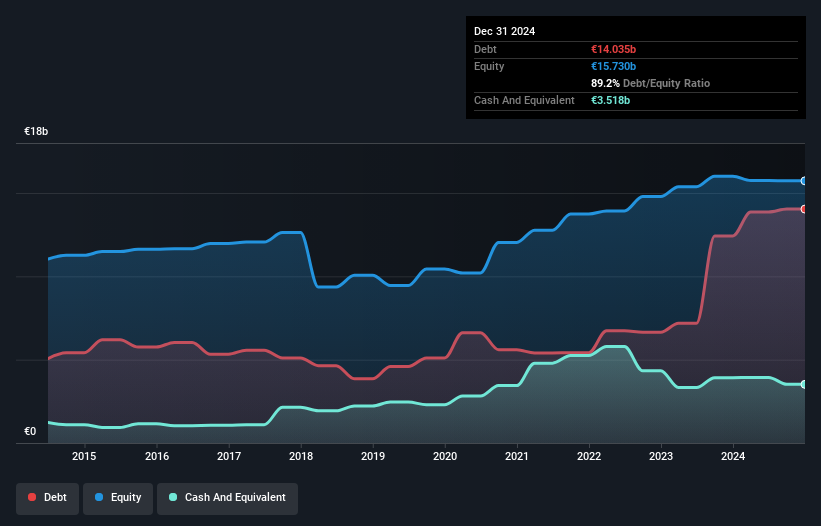This screenshot has height=526, width=821.
Task: Click the teal Cash endpoint marker
Action: 804,385
